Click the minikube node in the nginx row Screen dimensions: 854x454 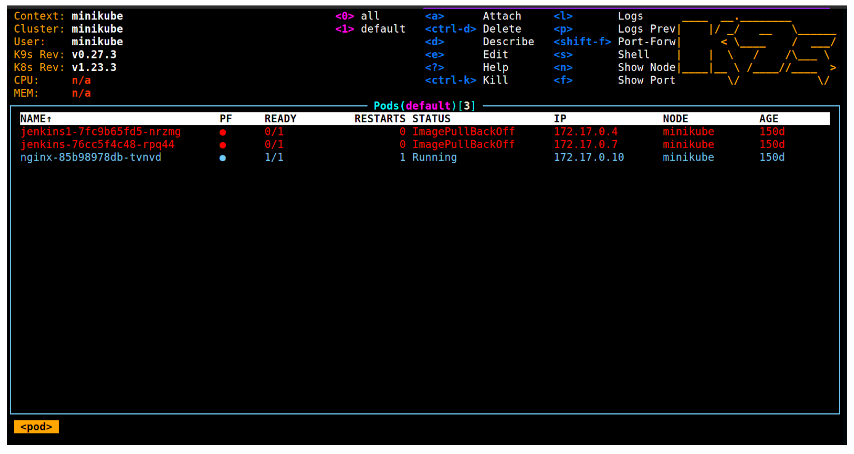(688, 157)
